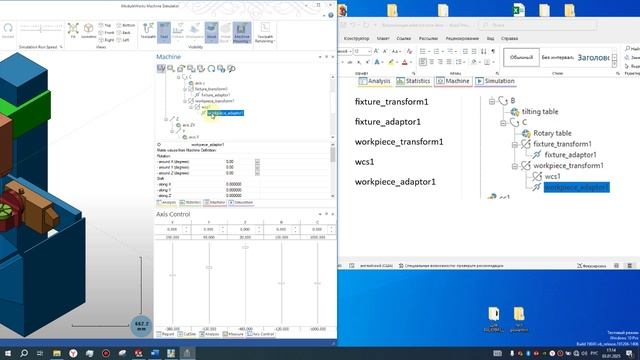
Task: Click sort icon in Word ribbon
Action: (484, 51)
